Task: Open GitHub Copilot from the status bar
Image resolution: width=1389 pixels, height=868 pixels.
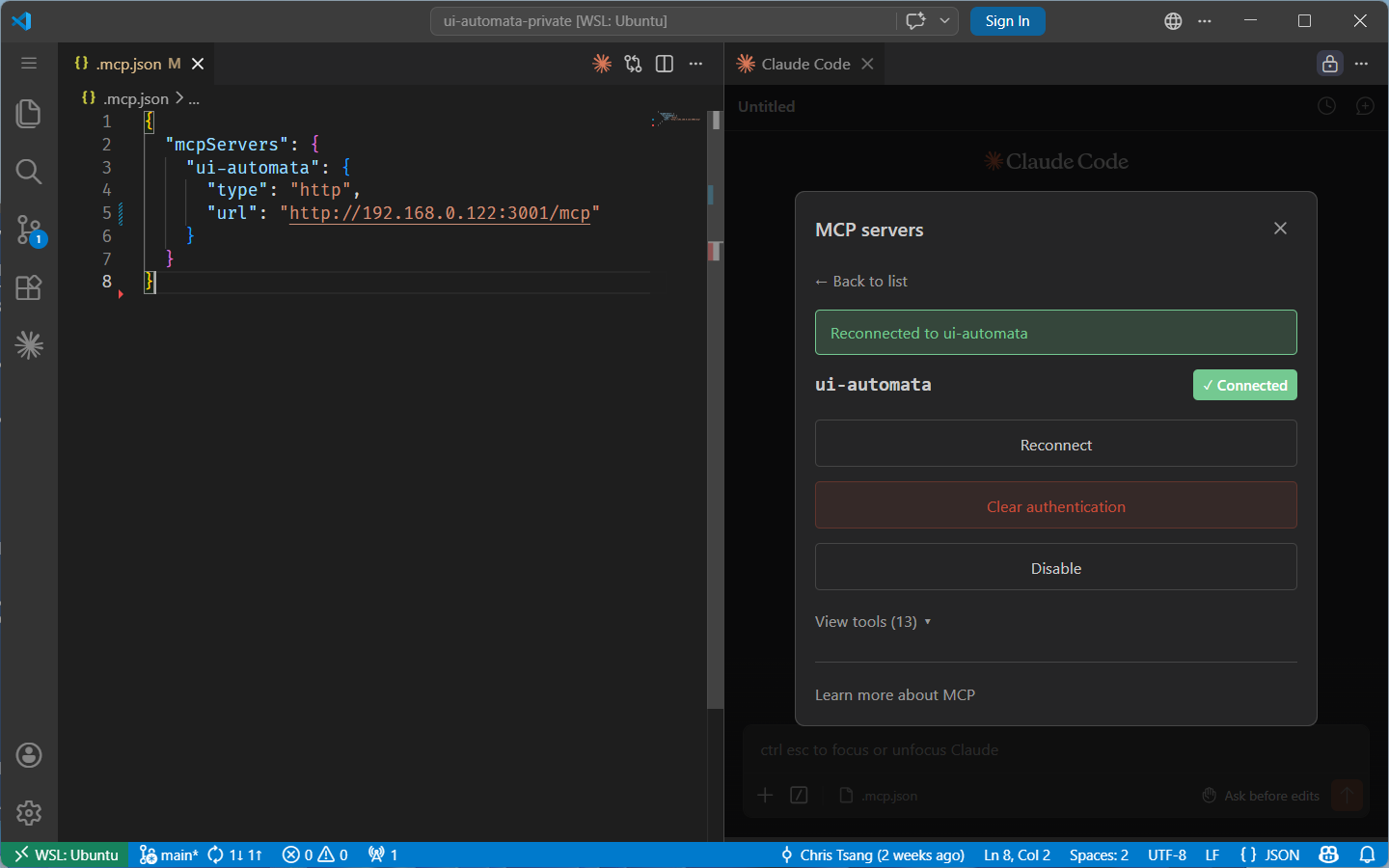Action: point(1328,854)
